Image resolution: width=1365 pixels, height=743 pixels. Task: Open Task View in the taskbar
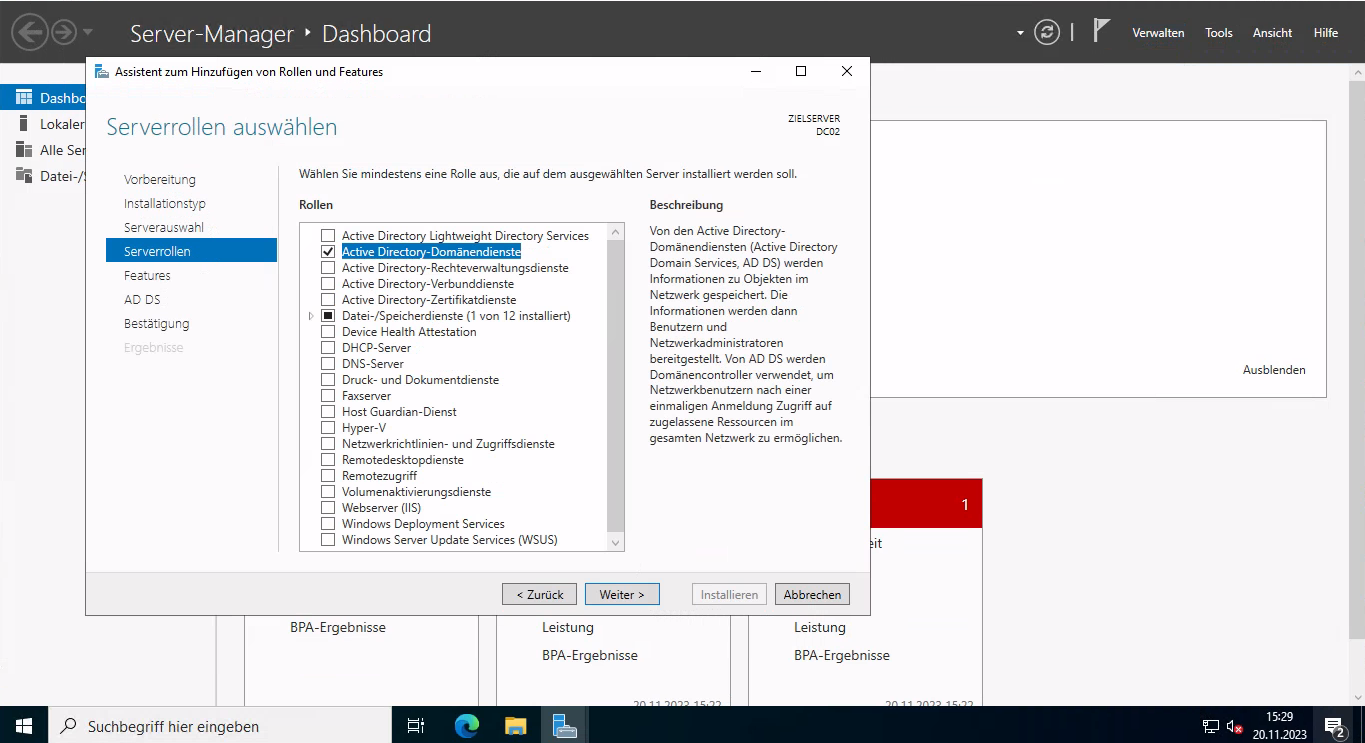click(416, 726)
